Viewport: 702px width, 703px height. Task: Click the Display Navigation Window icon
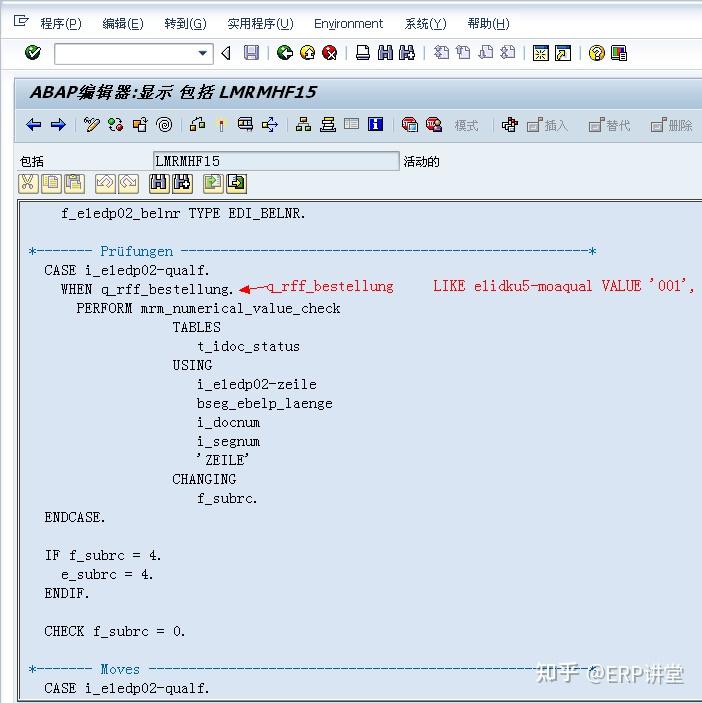pos(328,125)
